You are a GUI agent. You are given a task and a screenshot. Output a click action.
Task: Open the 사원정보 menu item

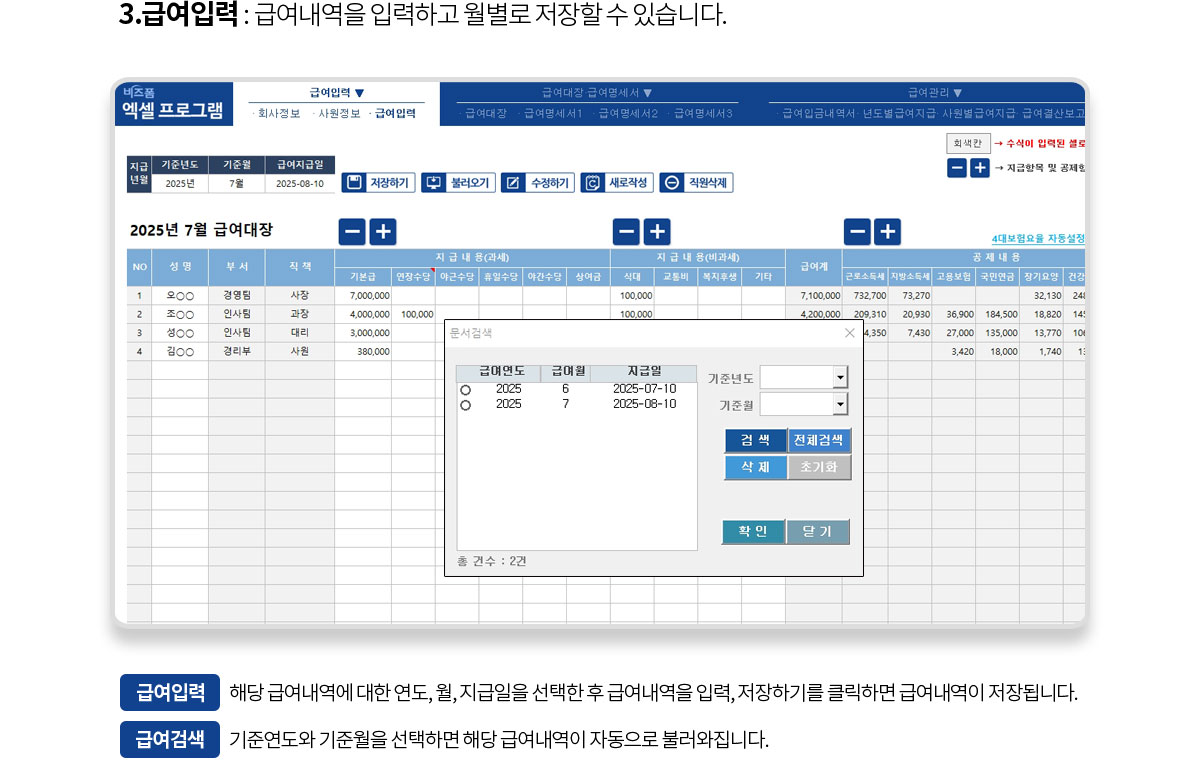point(339,114)
